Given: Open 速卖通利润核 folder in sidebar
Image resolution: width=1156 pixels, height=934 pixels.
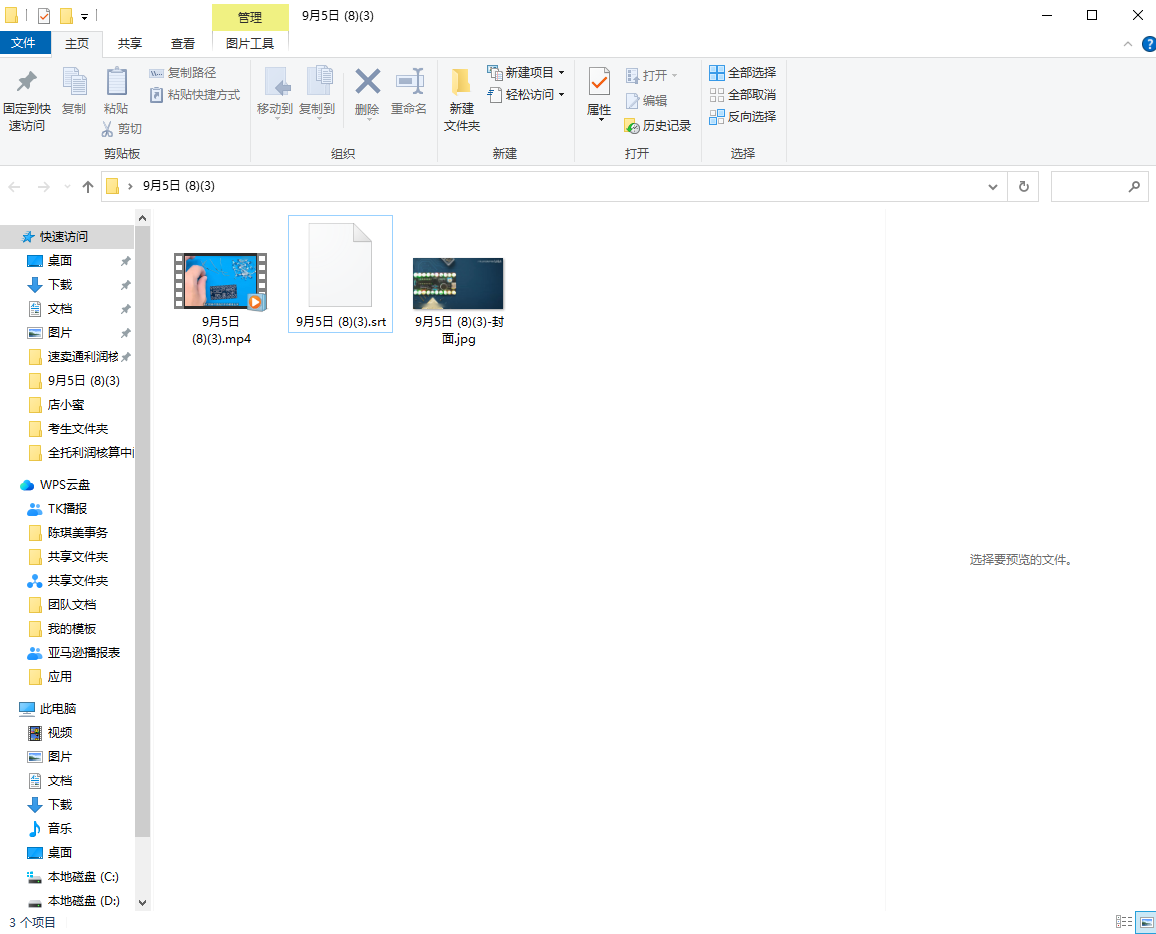Looking at the screenshot, I should pyautogui.click(x=83, y=357).
